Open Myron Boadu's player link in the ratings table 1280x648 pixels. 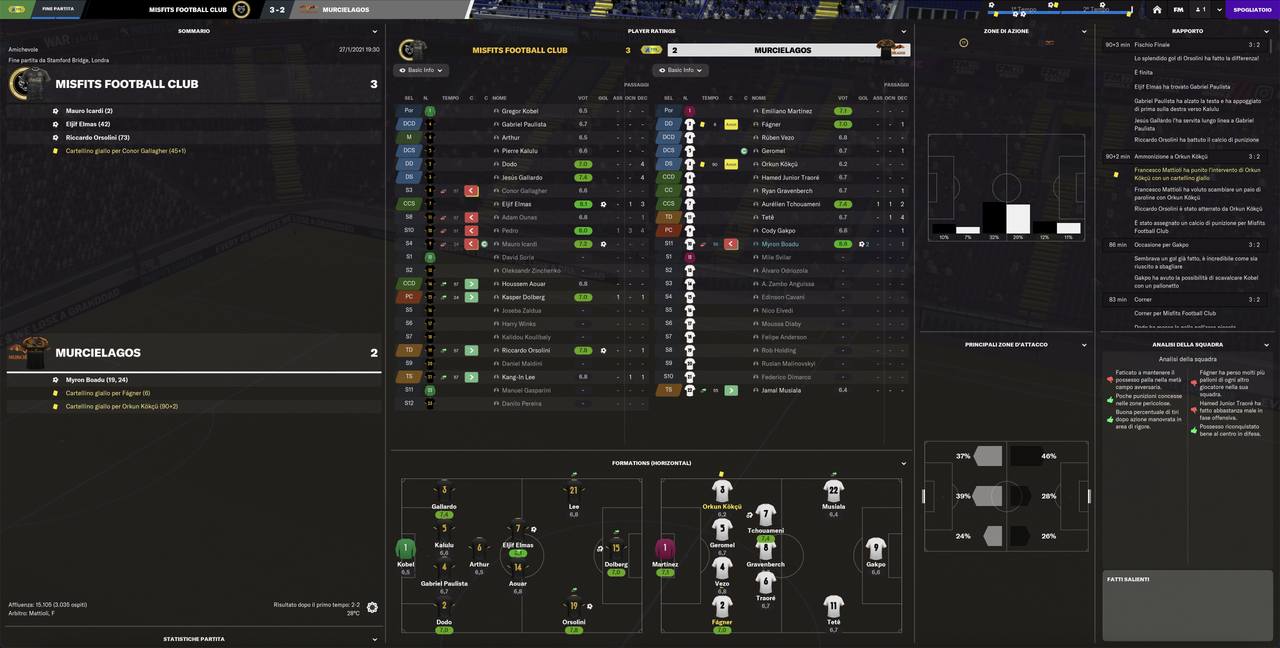(x=779, y=244)
